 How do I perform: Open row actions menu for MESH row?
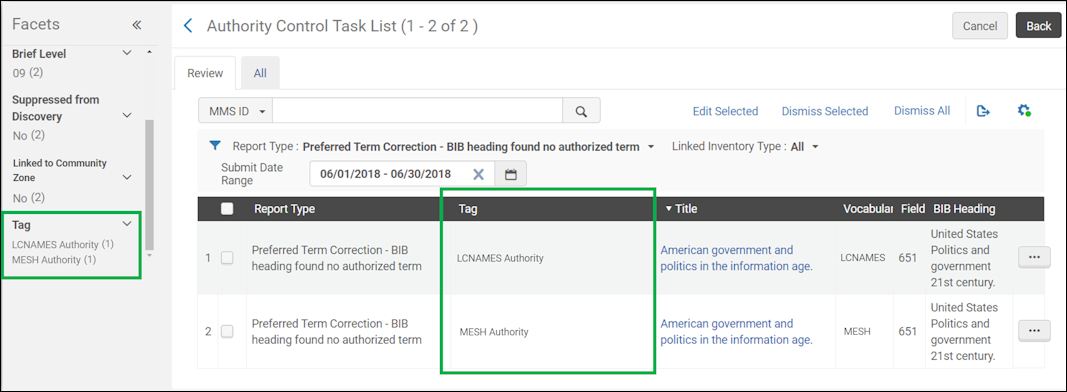coord(1034,331)
